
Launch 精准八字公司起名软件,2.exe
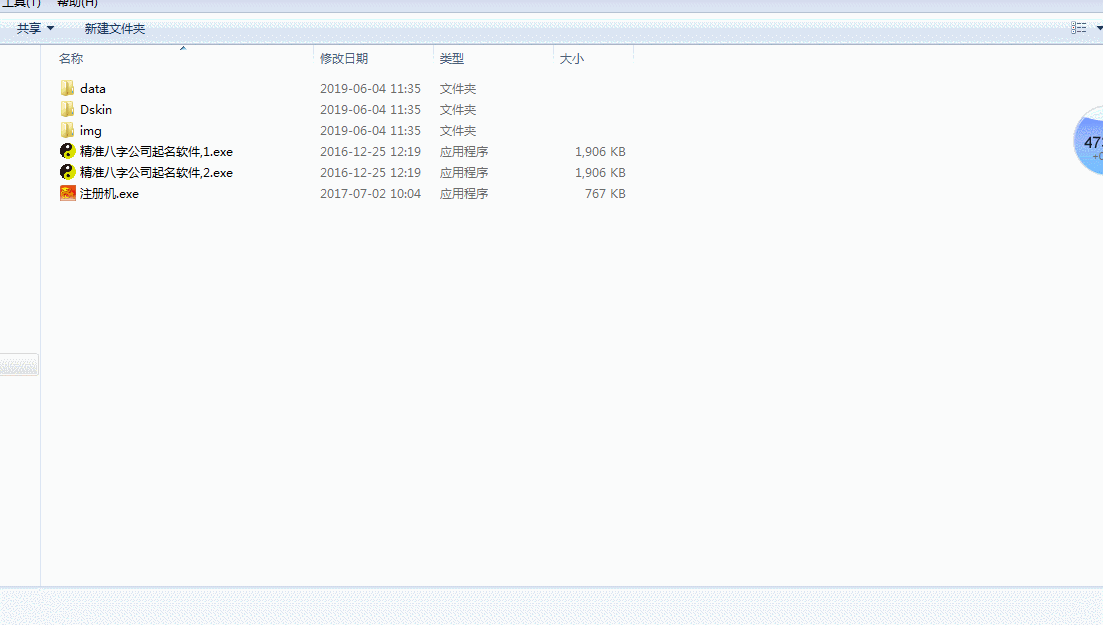[150, 172]
